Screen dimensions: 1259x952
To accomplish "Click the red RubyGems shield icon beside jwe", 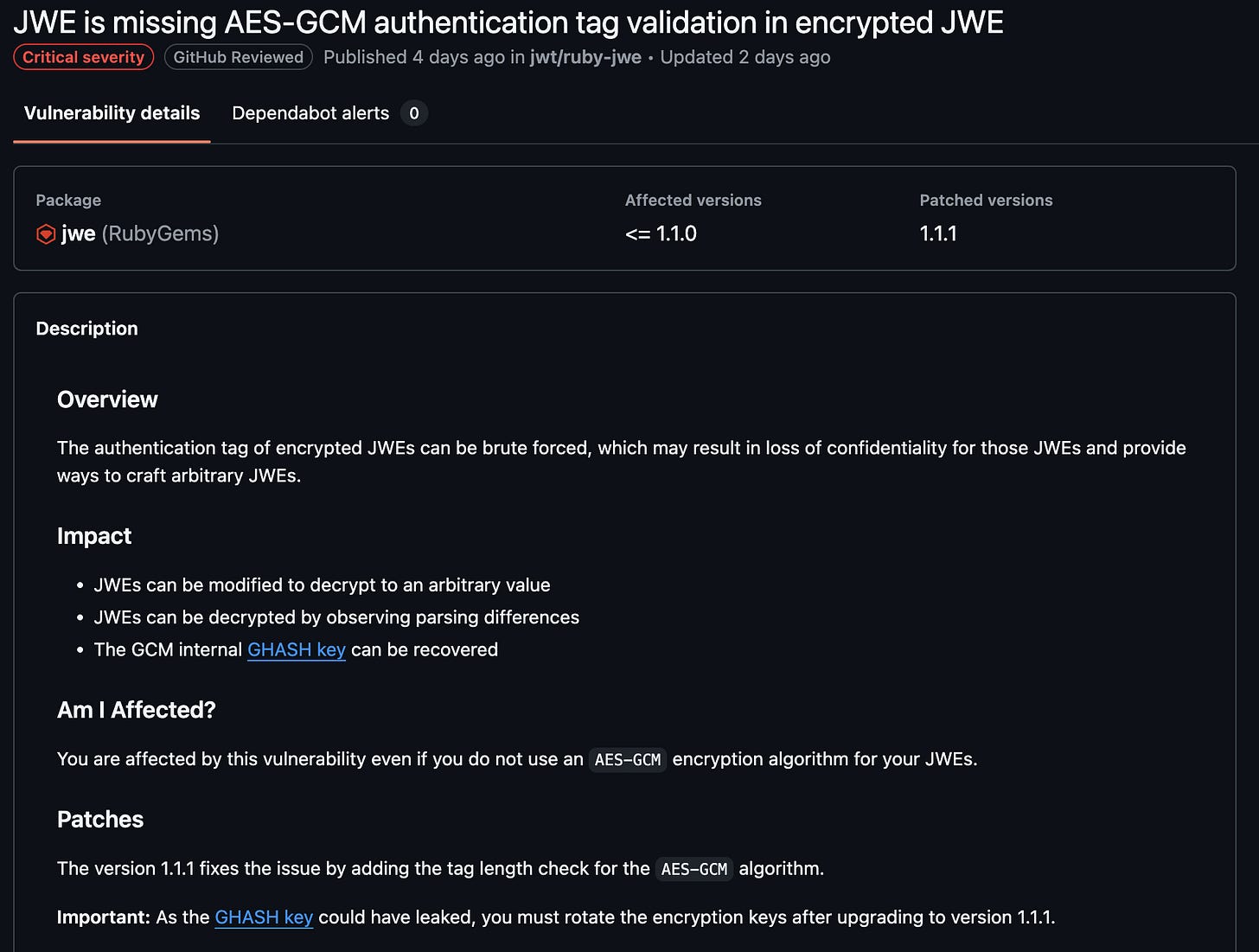I will pyautogui.click(x=46, y=234).
